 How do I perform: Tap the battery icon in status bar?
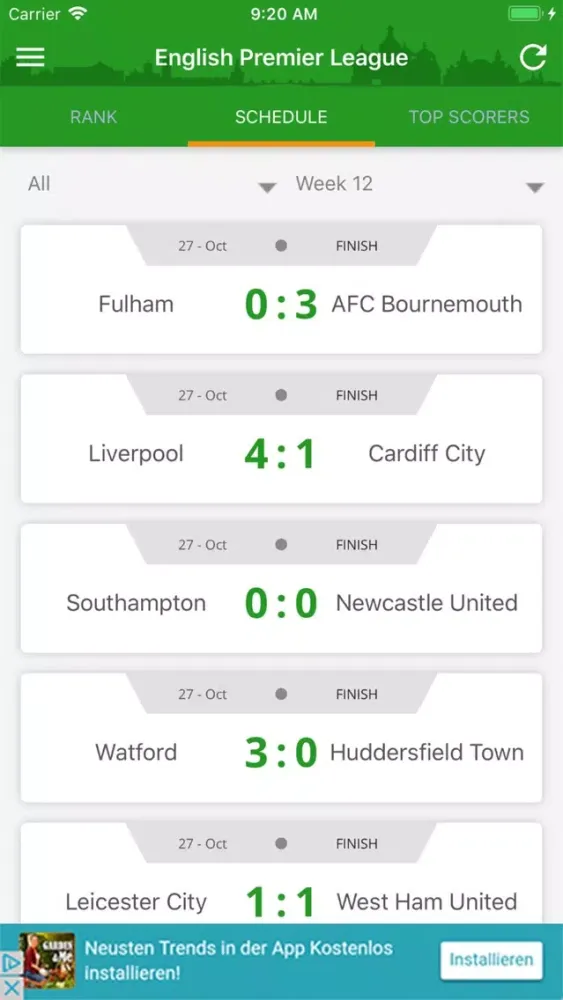(x=525, y=14)
